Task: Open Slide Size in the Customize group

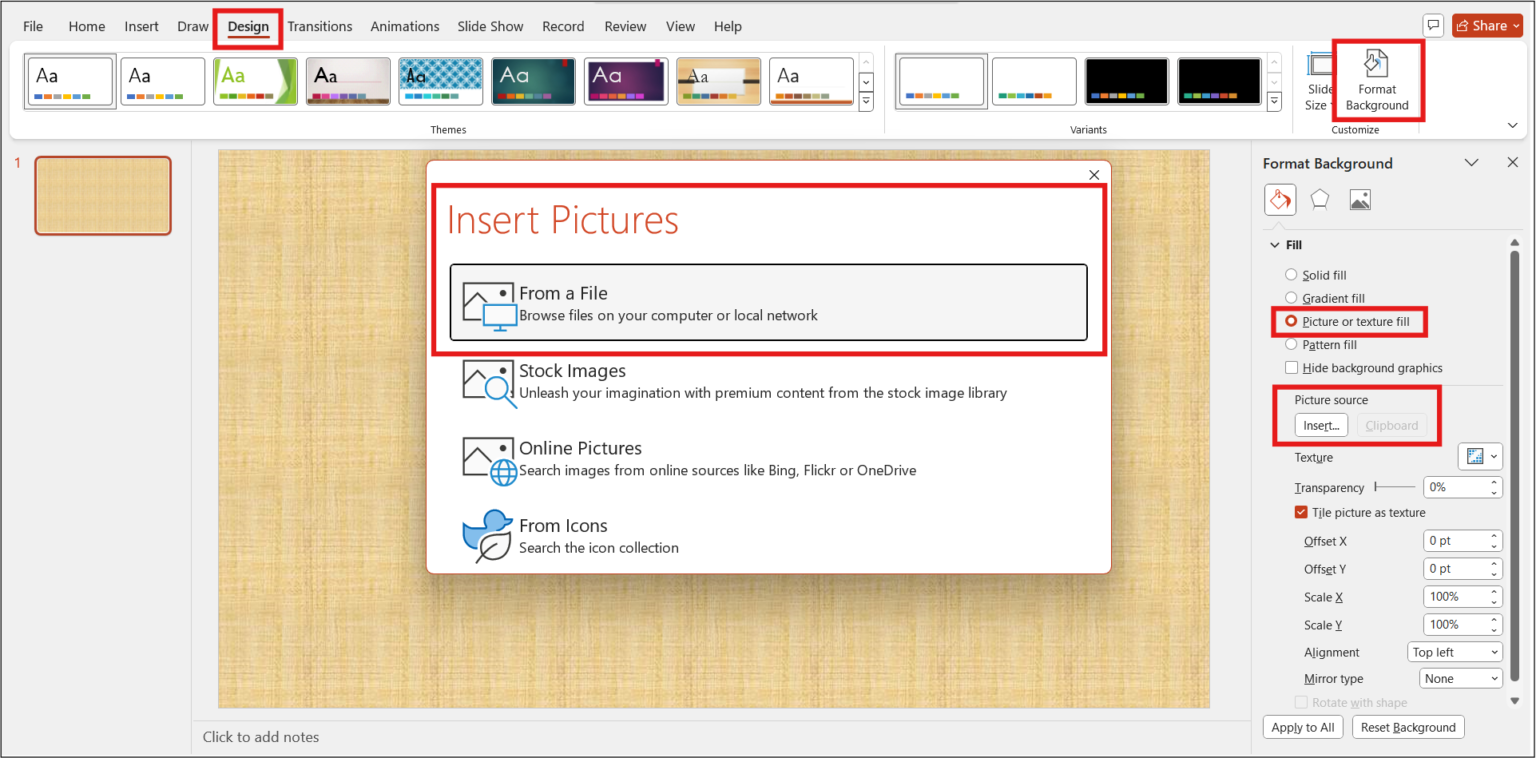Action: pos(1318,80)
